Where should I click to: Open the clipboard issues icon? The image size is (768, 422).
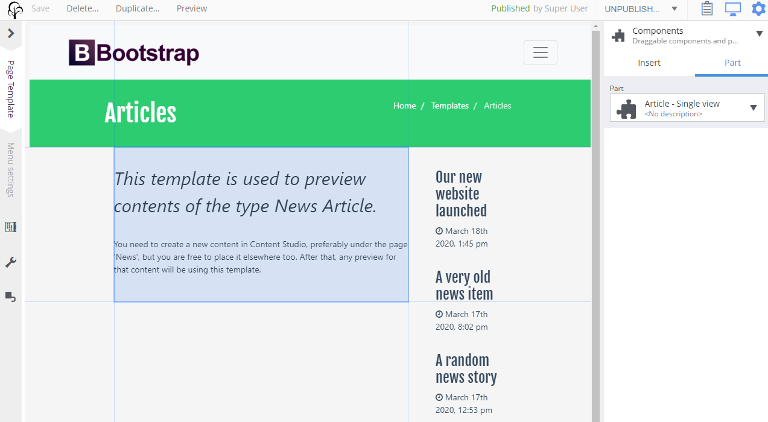(x=707, y=8)
